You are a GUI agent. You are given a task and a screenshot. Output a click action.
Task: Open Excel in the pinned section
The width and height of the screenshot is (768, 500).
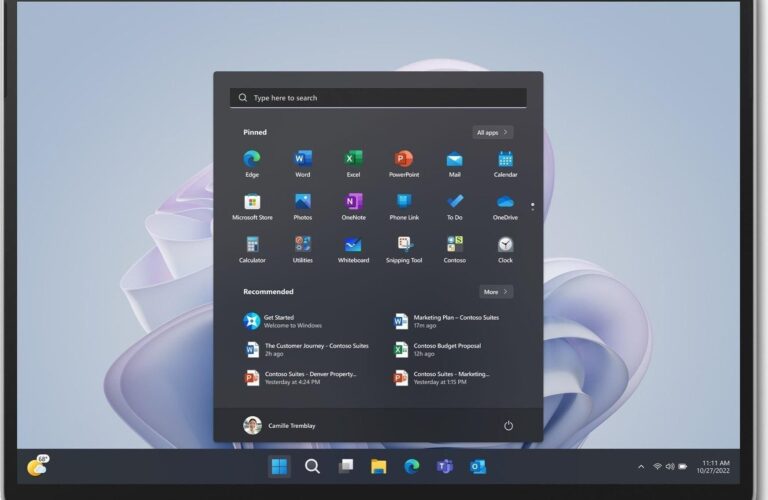point(353,164)
